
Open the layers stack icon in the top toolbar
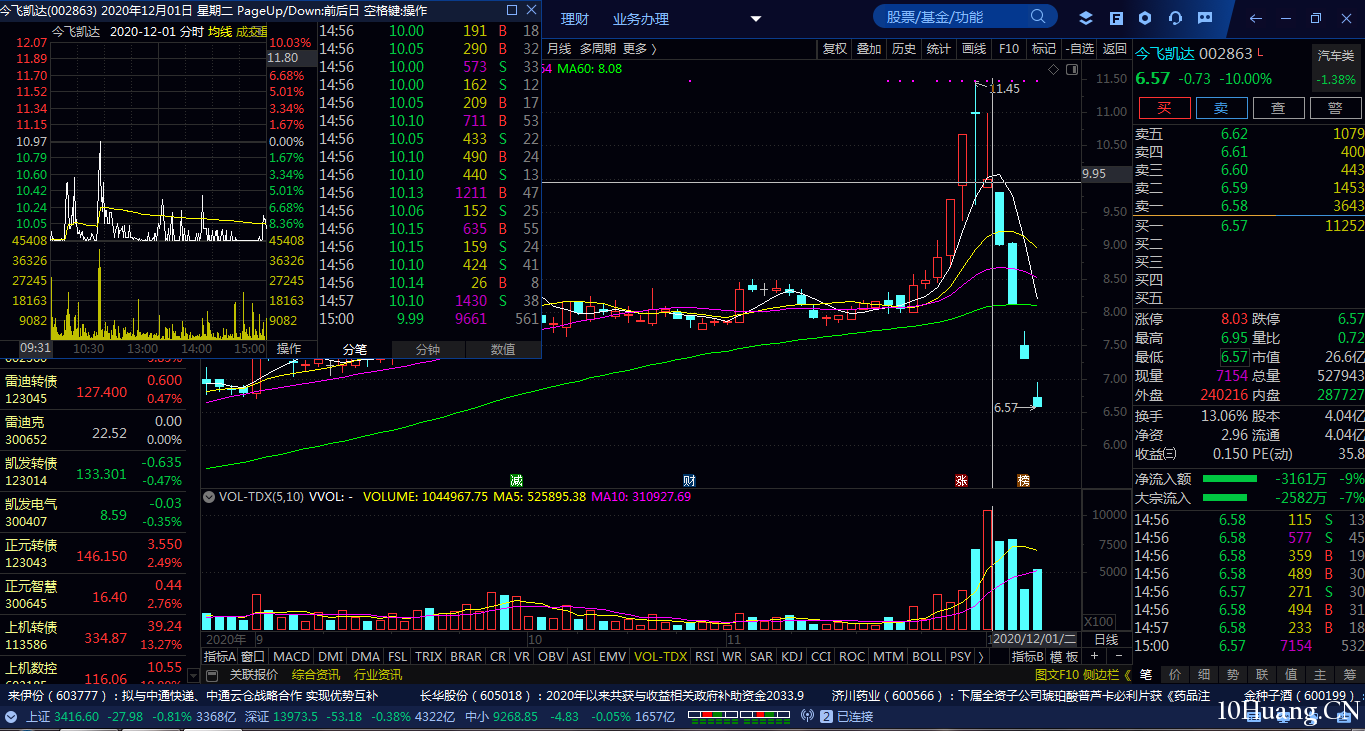tap(1086, 18)
